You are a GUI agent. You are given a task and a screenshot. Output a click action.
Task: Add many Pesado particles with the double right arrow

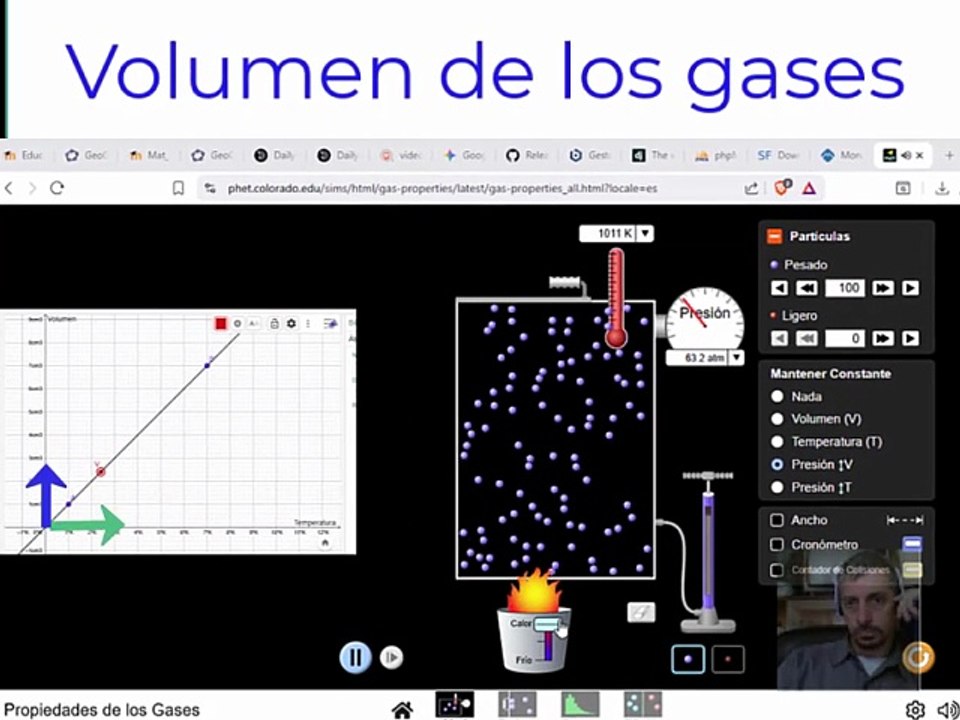pyautogui.click(x=882, y=288)
